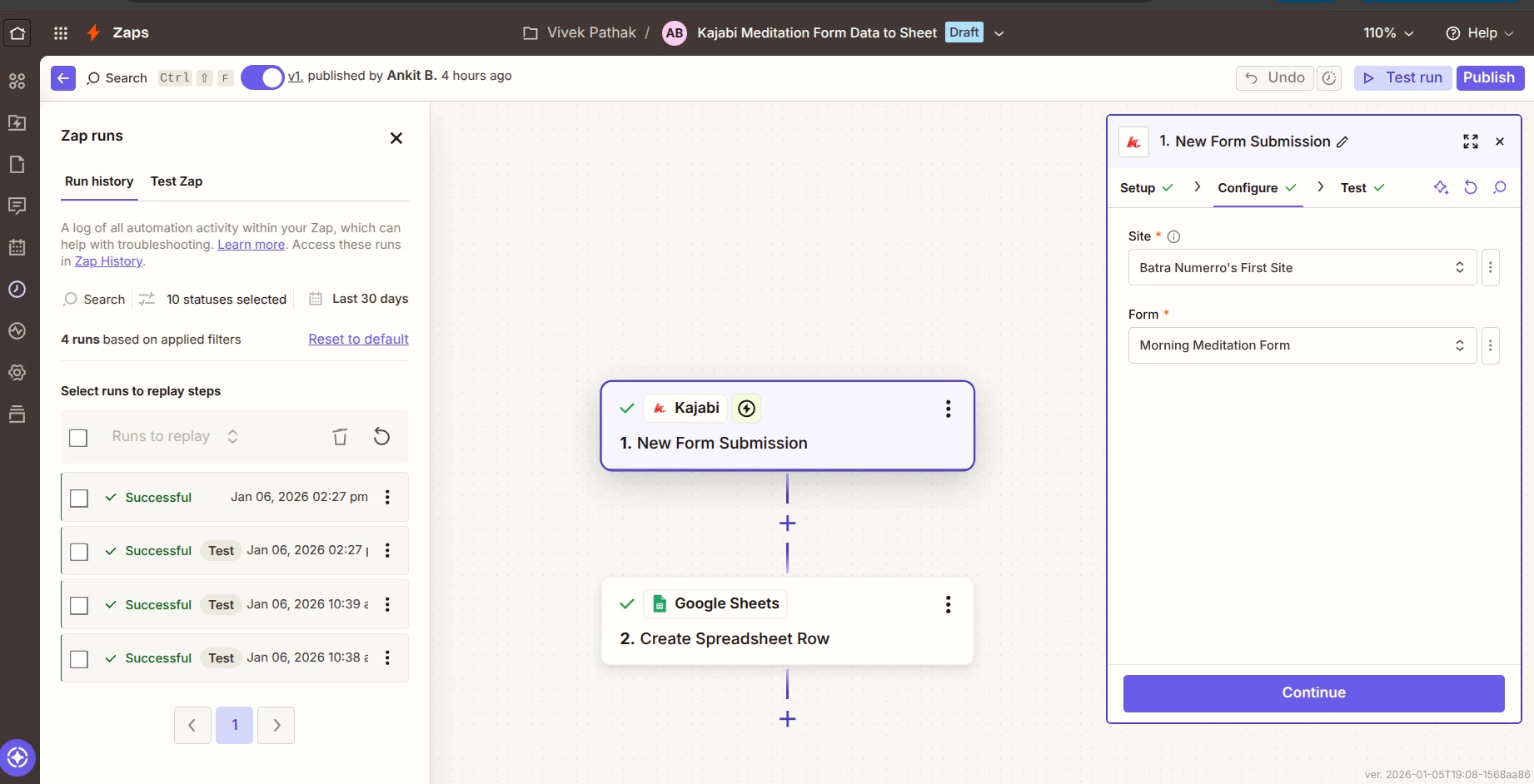Go back with the purple arrow button
The height and width of the screenshot is (784, 1534).
click(x=63, y=77)
